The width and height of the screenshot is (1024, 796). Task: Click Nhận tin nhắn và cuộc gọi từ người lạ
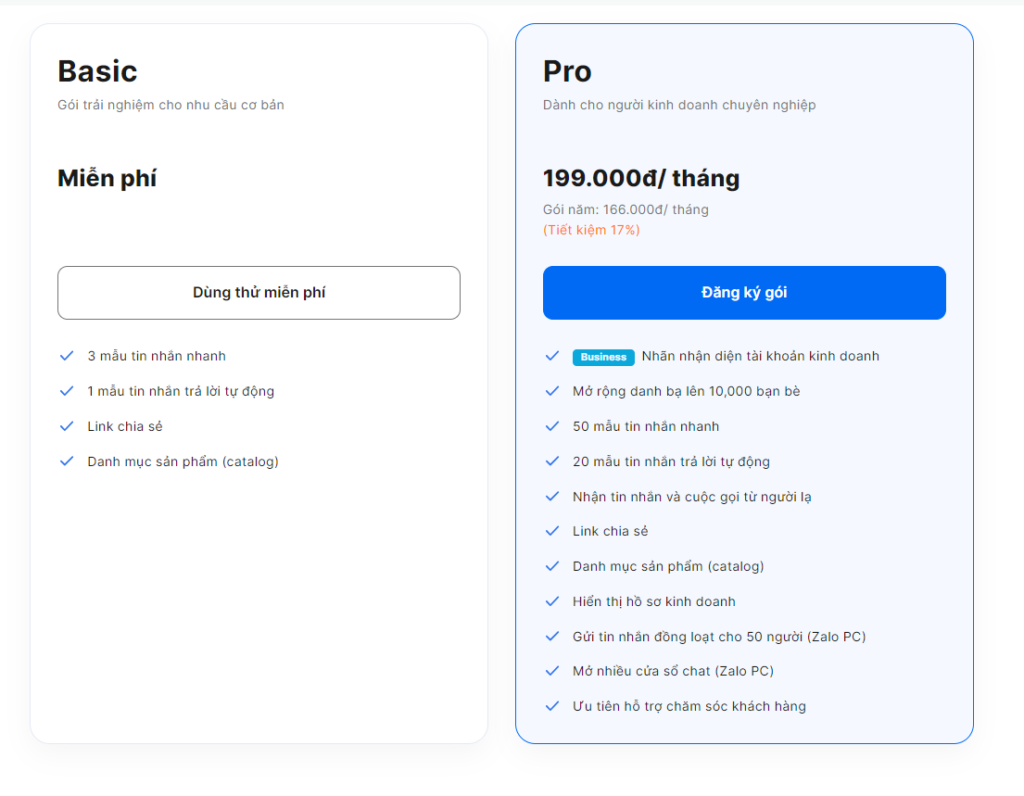click(692, 497)
